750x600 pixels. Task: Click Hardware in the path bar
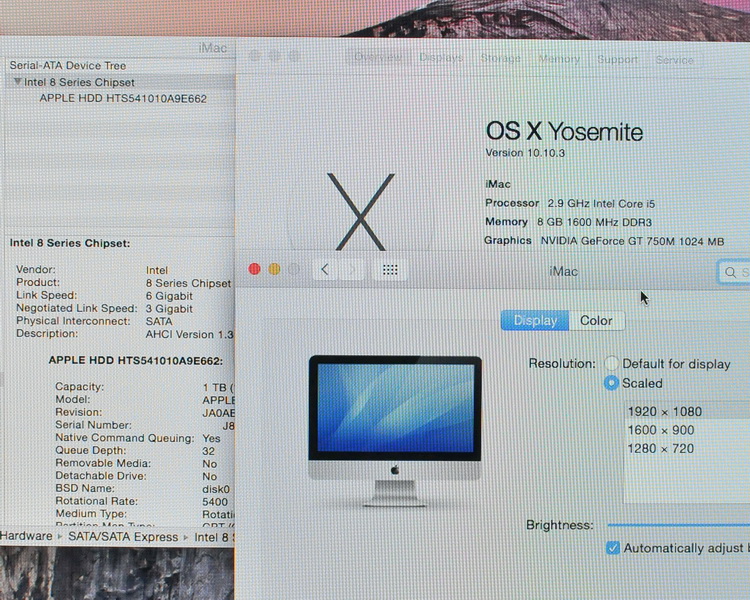(26, 536)
